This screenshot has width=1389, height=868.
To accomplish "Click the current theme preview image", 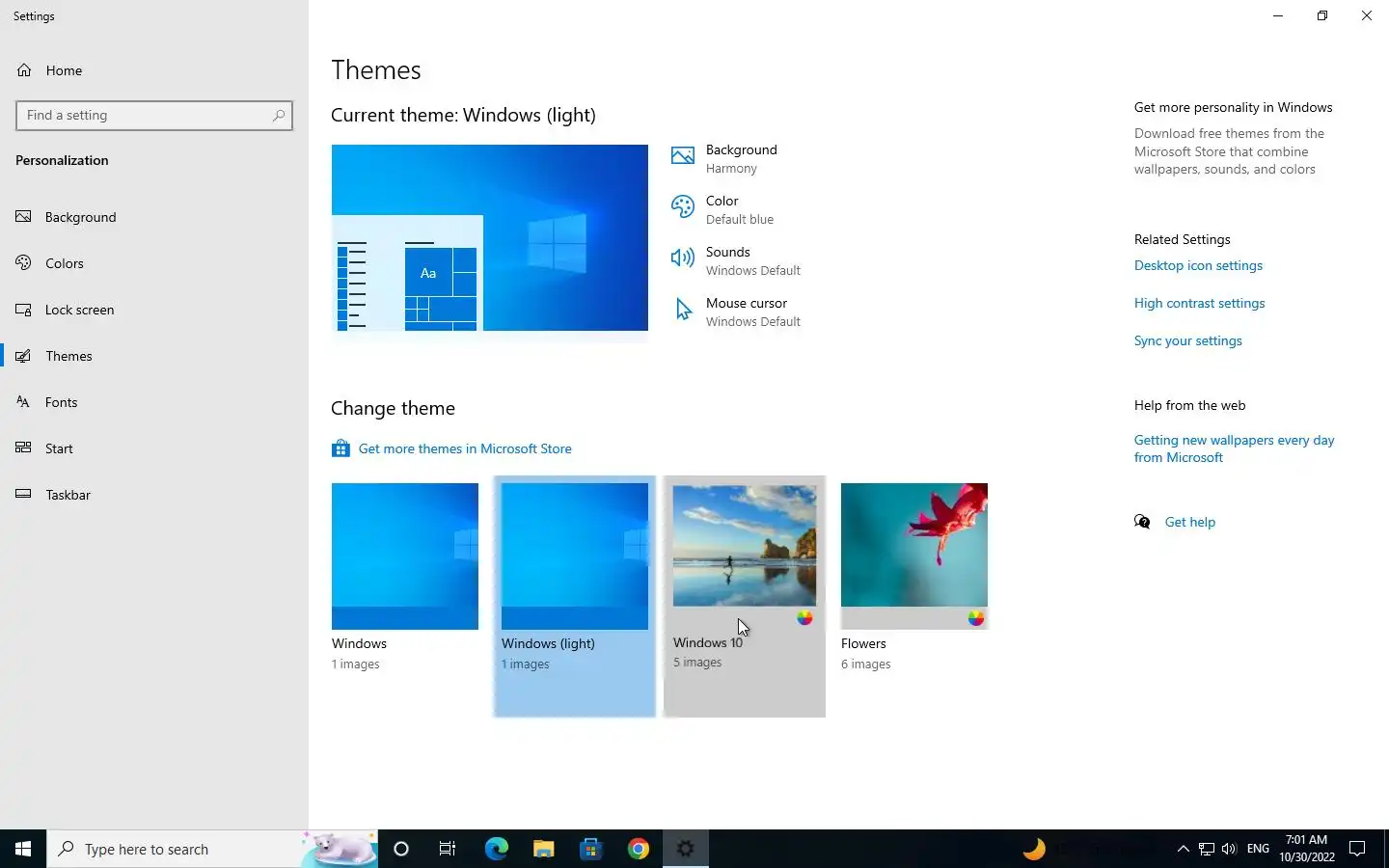I will coord(490,238).
